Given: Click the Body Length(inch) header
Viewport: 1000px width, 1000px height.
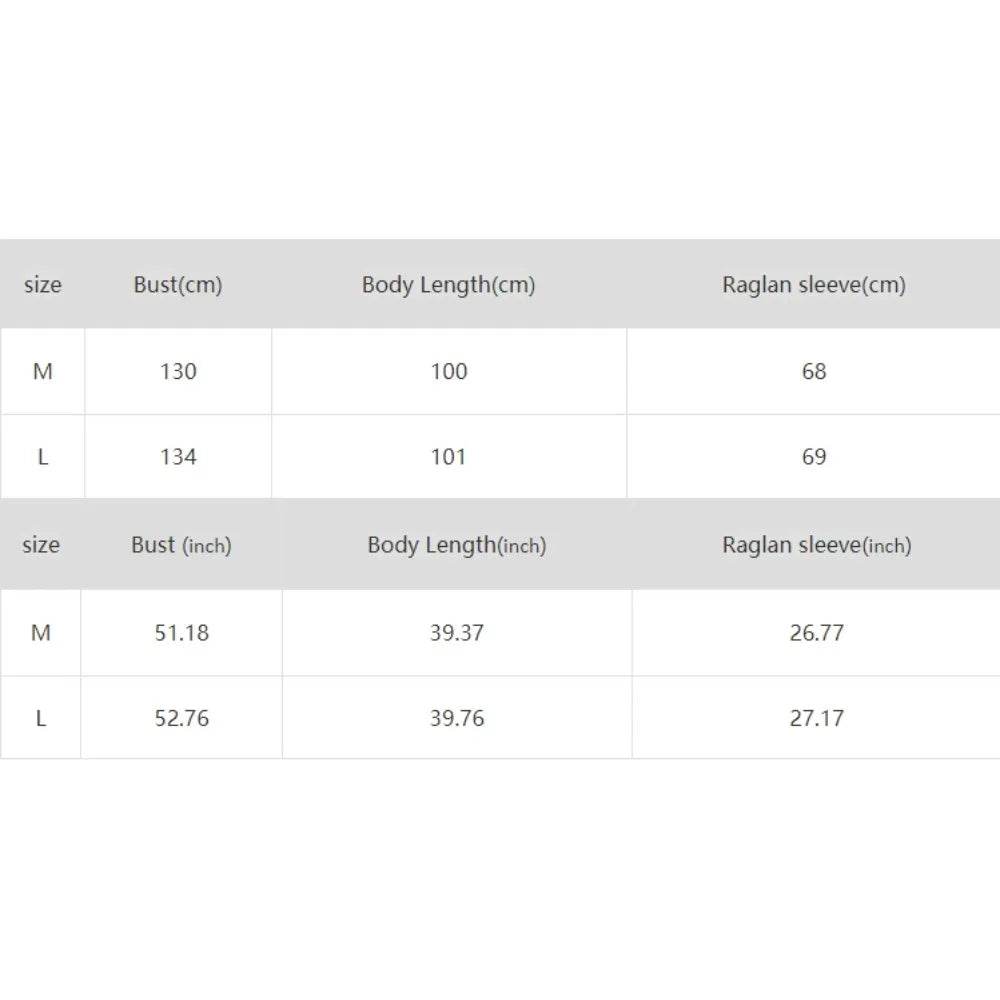Looking at the screenshot, I should pos(457,546).
